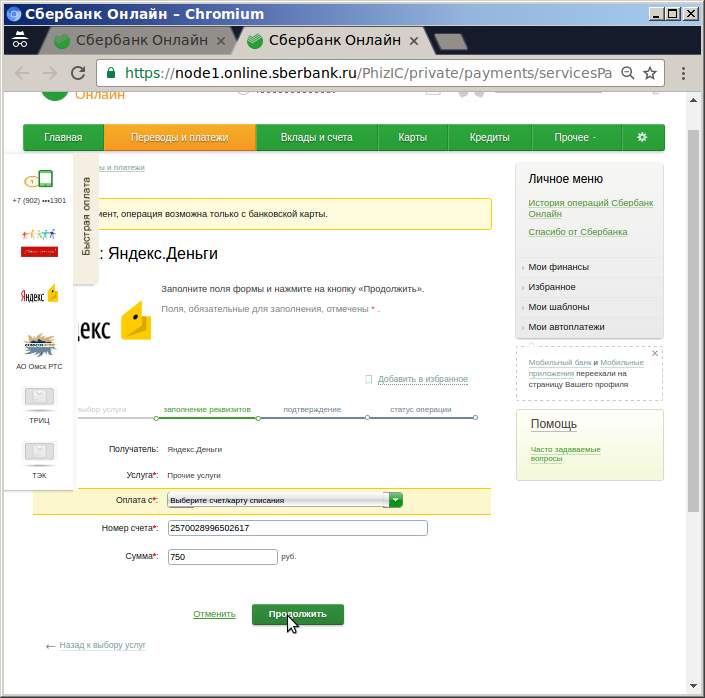Close the first Сбербанк Онлайн tab
The image size is (705, 698).
coord(221,41)
